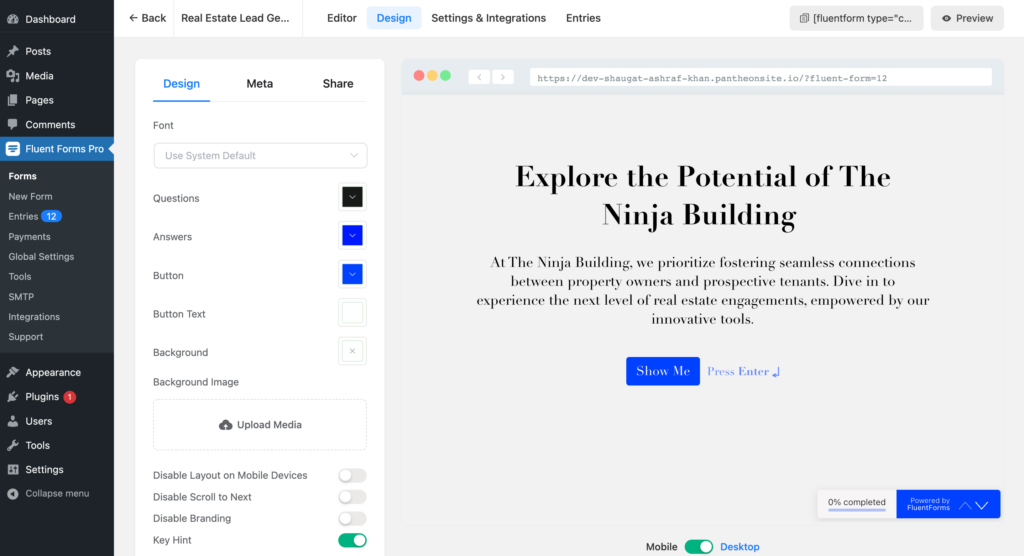Click the Plugins update badge
The width and height of the screenshot is (1024, 556).
tap(70, 397)
